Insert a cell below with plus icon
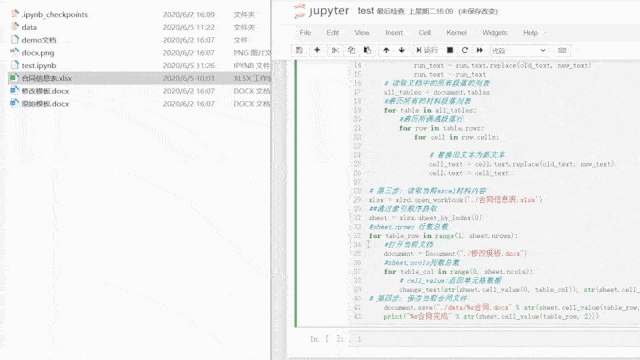640x360 pixels. coord(317,50)
